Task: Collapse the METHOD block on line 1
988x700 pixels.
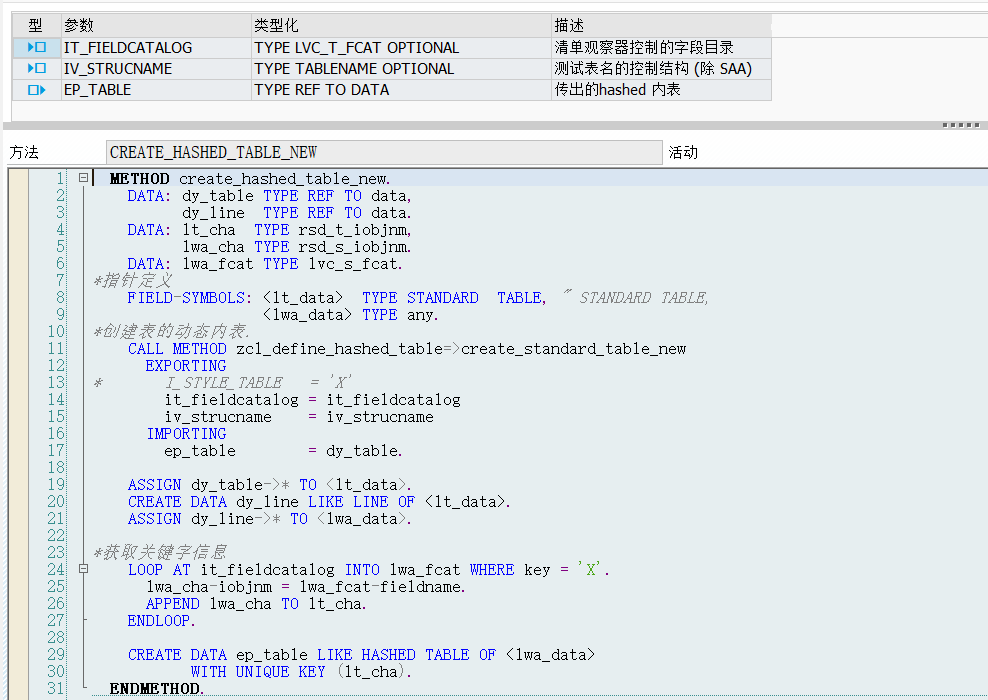Action: (x=83, y=178)
